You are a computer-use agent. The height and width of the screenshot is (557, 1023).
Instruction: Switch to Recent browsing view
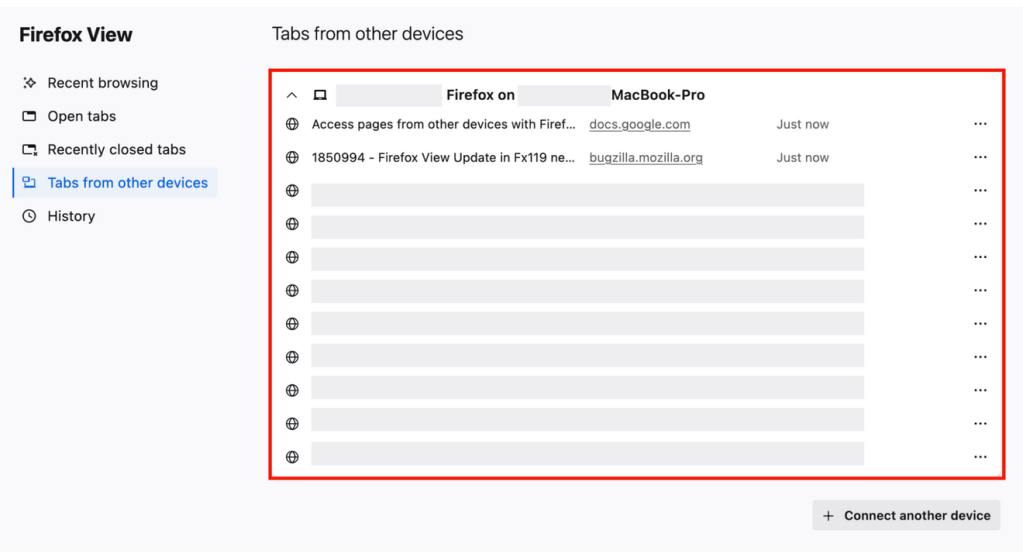coord(102,83)
